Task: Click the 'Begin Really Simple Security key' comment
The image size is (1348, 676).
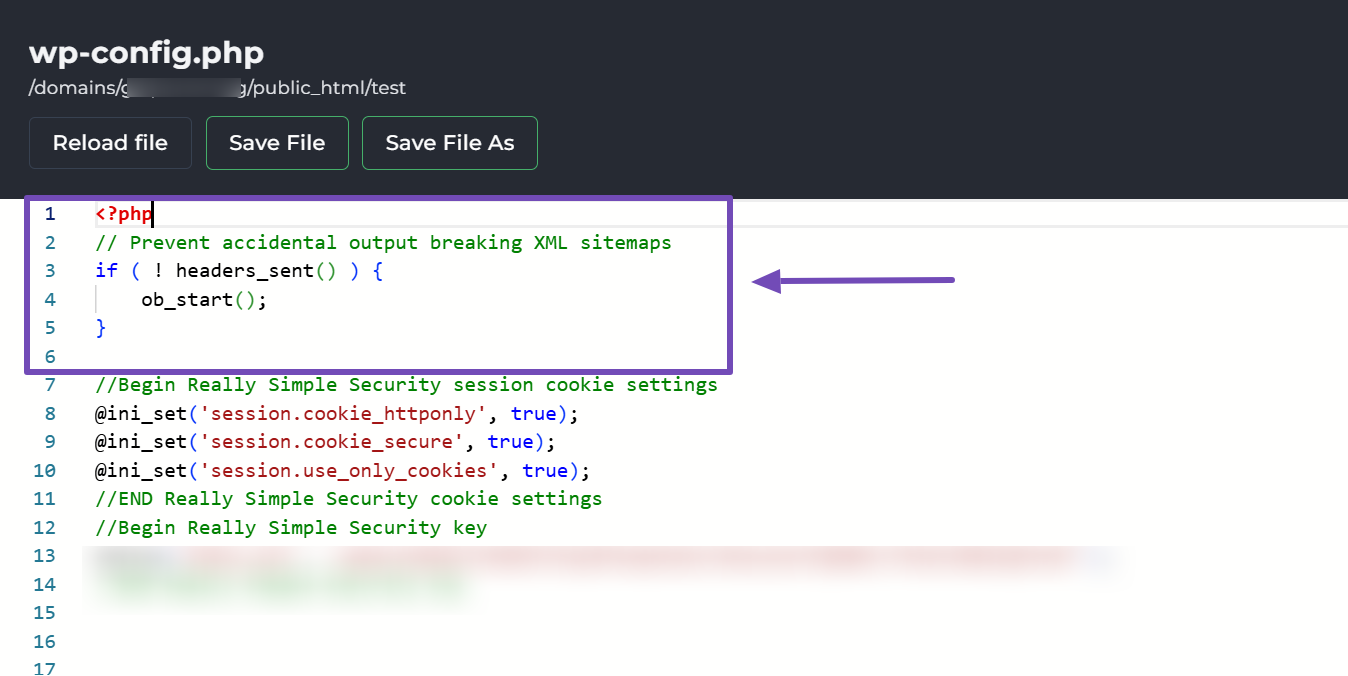Action: pyautogui.click(x=290, y=528)
